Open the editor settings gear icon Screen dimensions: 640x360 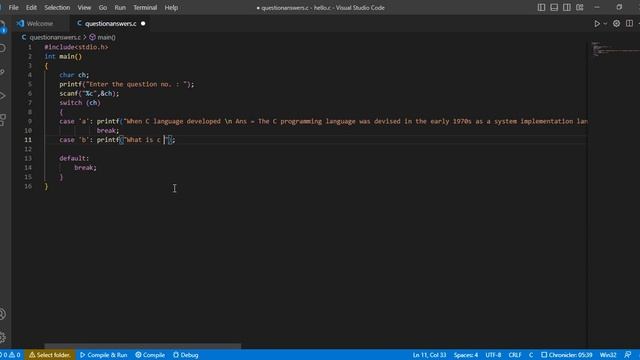point(616,24)
